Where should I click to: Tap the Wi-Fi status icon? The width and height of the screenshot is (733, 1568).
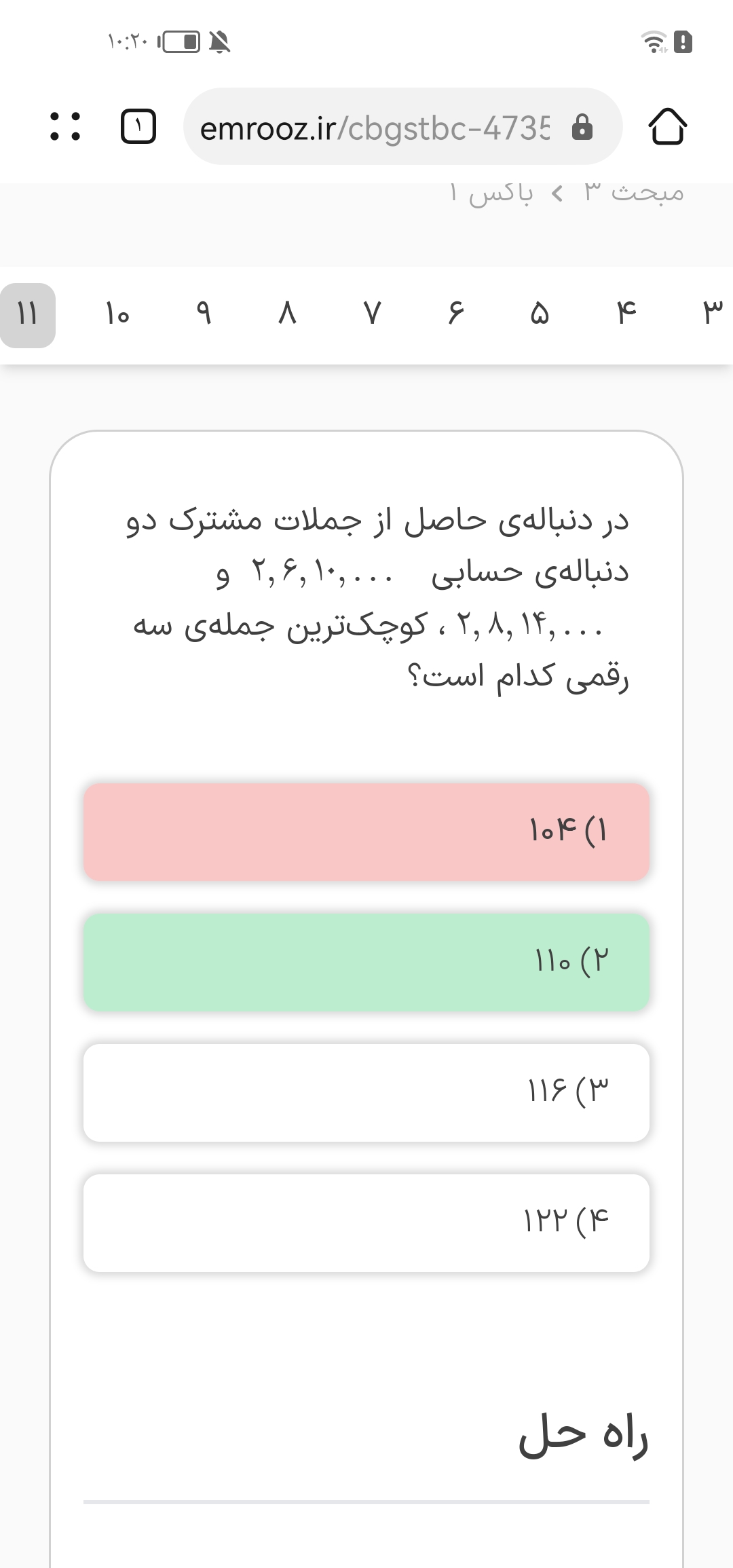coord(654,42)
